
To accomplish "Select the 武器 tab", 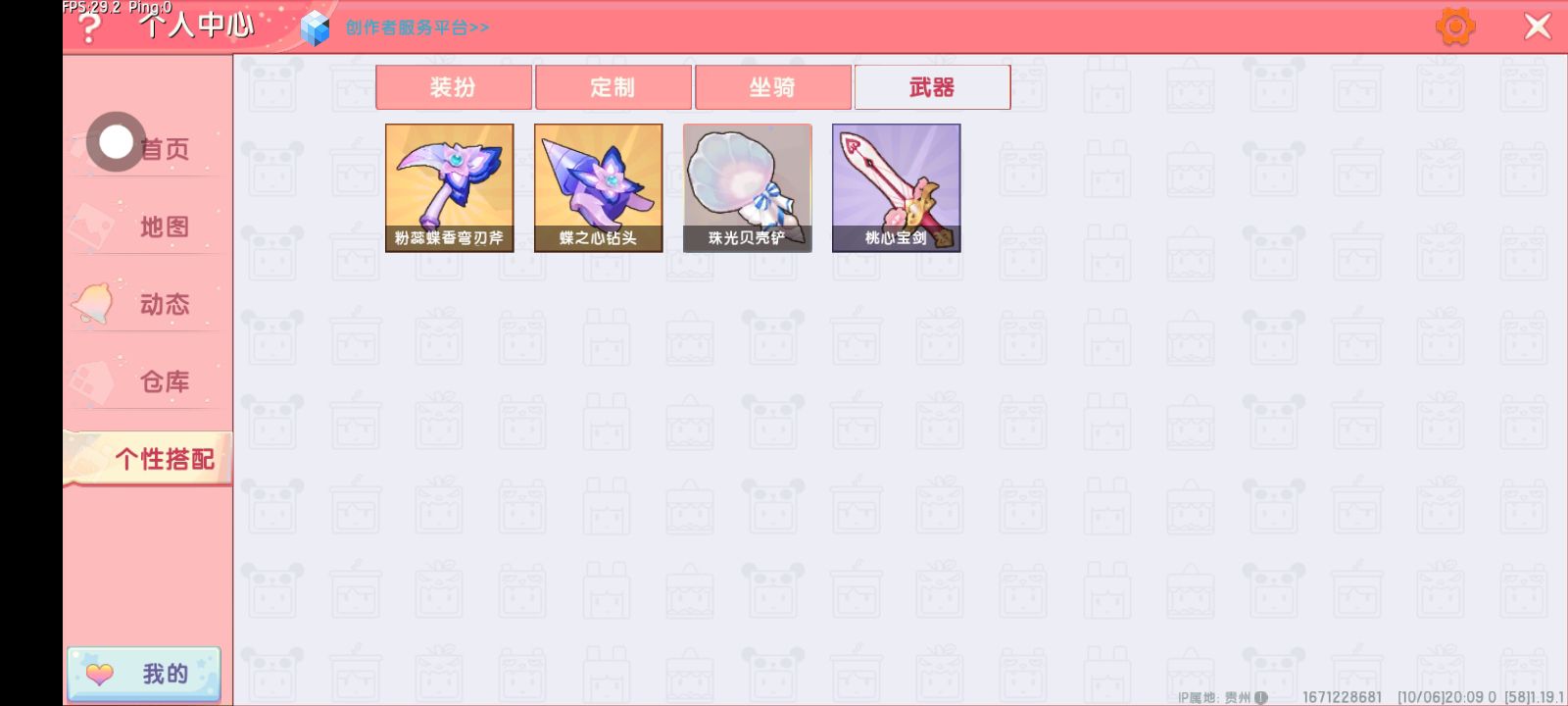I will click(933, 87).
